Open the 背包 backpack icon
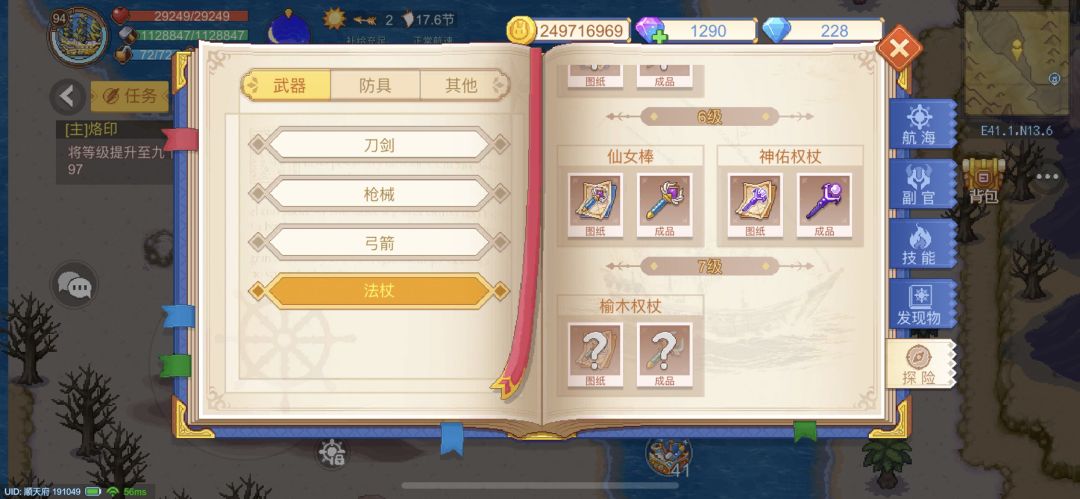This screenshot has height=499, width=1080. click(x=984, y=181)
